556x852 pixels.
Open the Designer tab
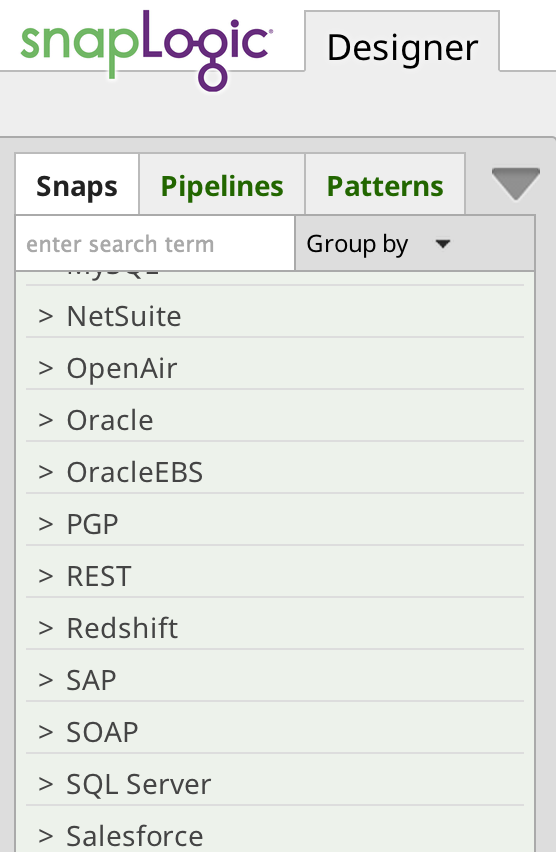pyautogui.click(x=402, y=48)
